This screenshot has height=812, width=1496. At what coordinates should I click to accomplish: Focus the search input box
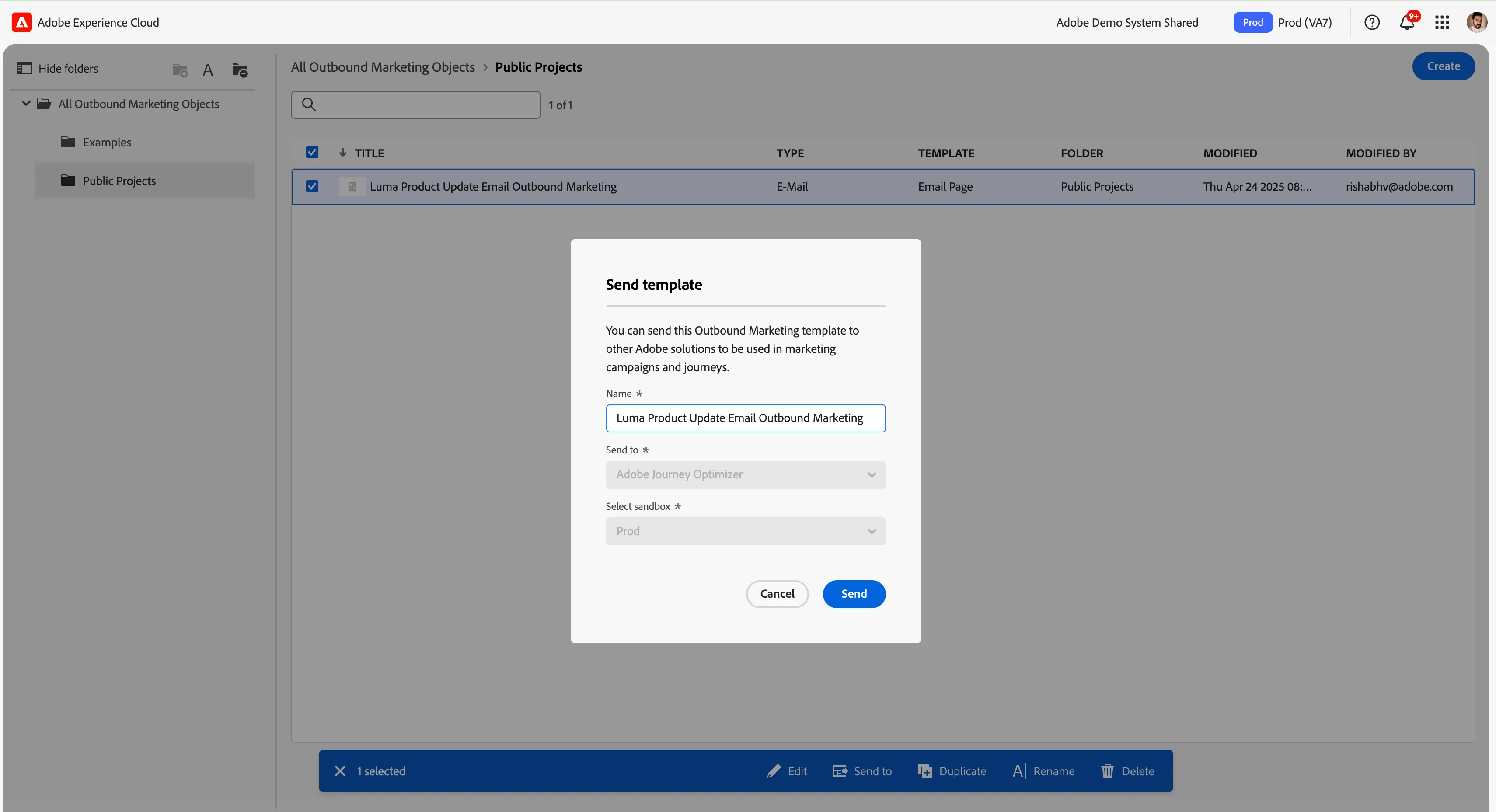click(x=416, y=105)
